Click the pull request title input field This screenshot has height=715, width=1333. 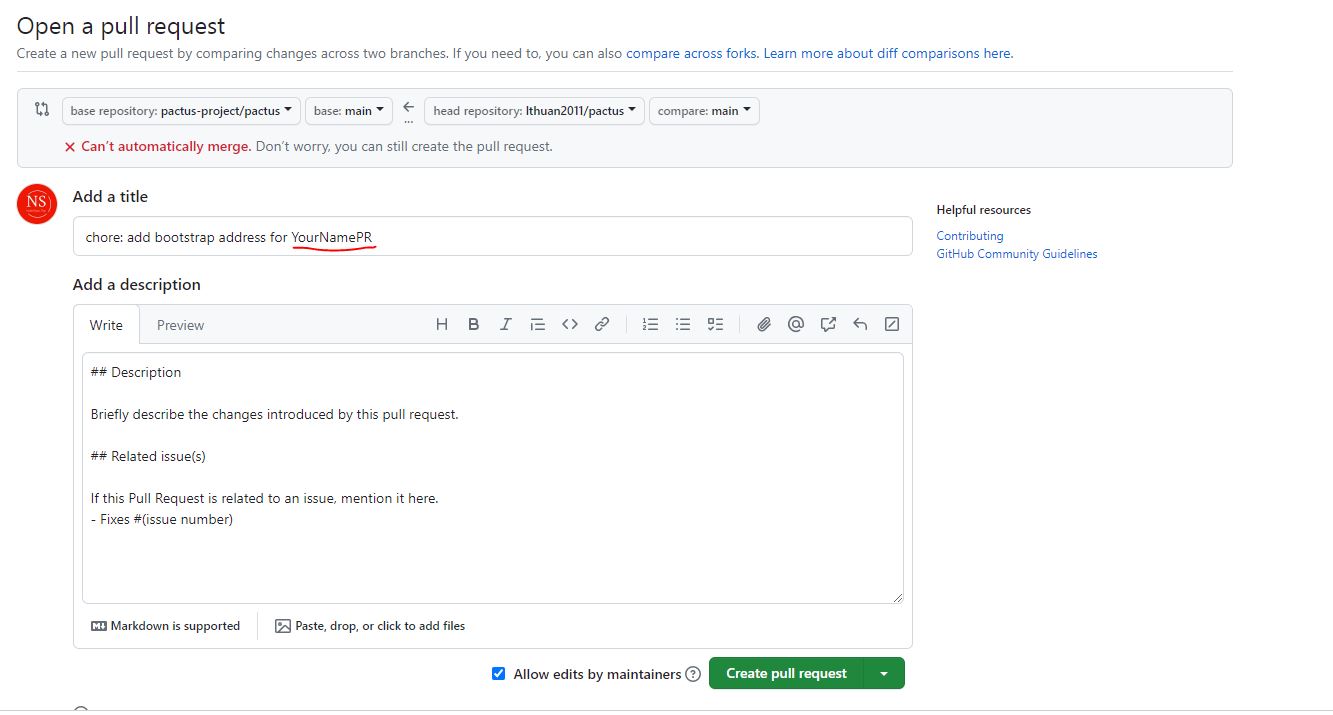(600, 237)
